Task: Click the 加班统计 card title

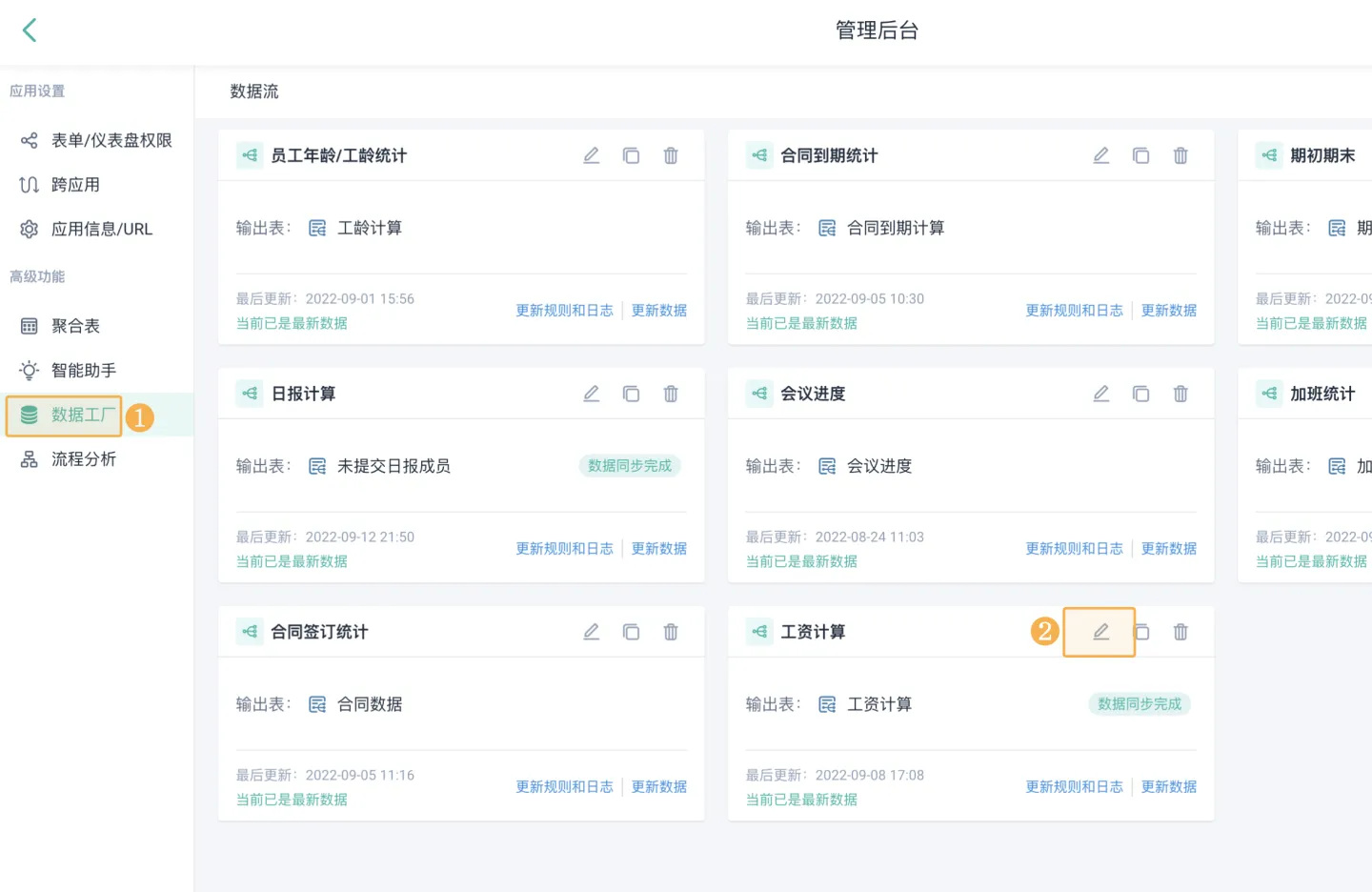Action: coord(1322,394)
